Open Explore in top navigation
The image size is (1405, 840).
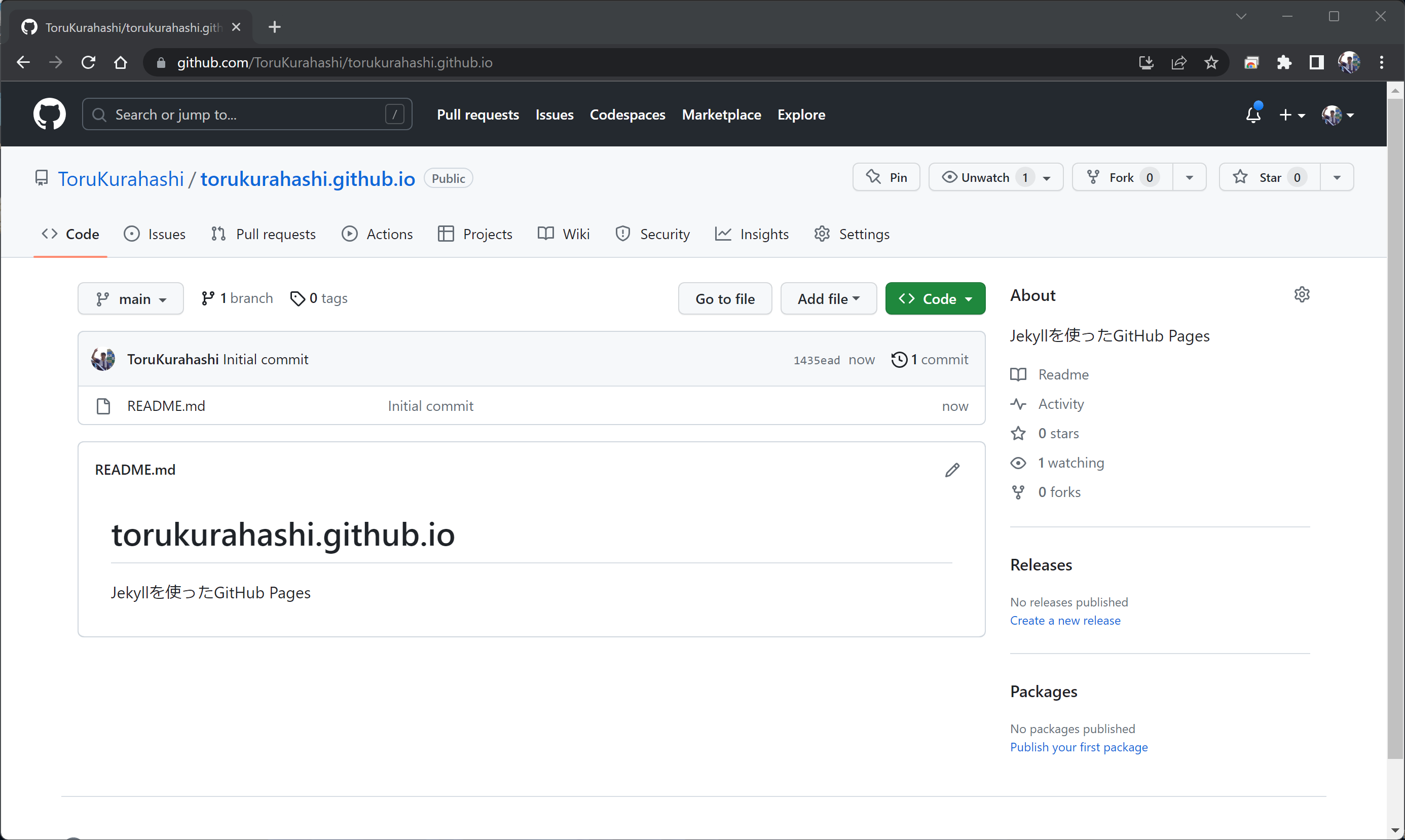801,114
